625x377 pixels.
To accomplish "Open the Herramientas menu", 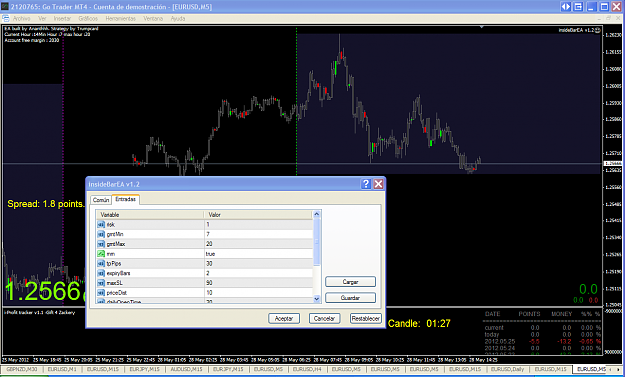I will click(x=120, y=19).
